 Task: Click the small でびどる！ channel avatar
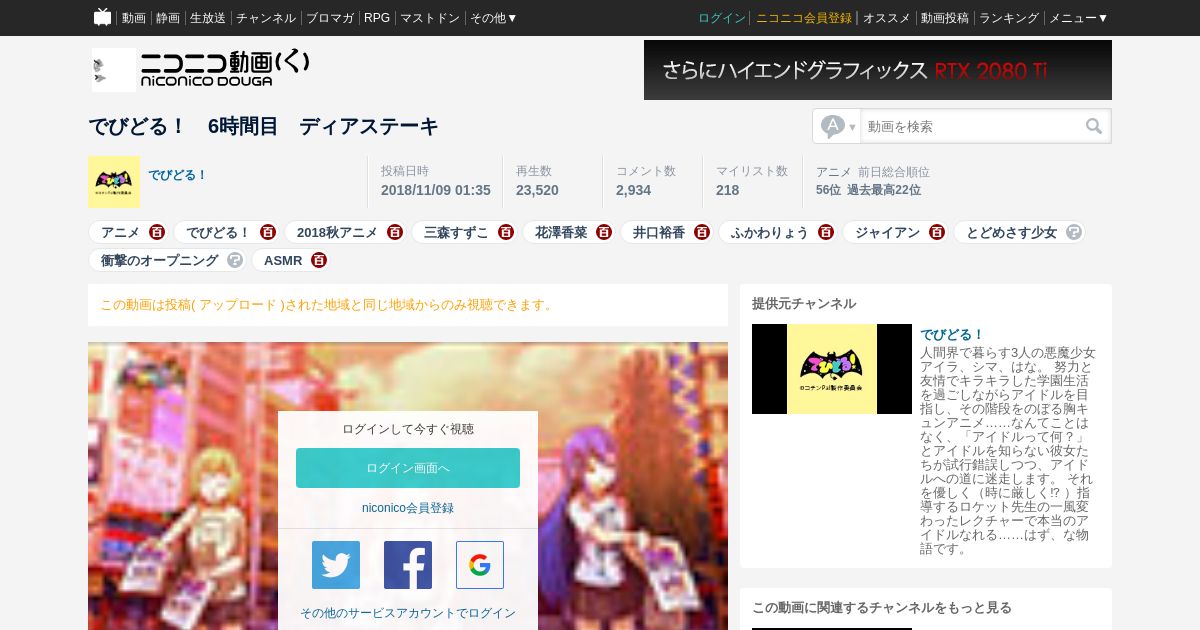point(114,182)
